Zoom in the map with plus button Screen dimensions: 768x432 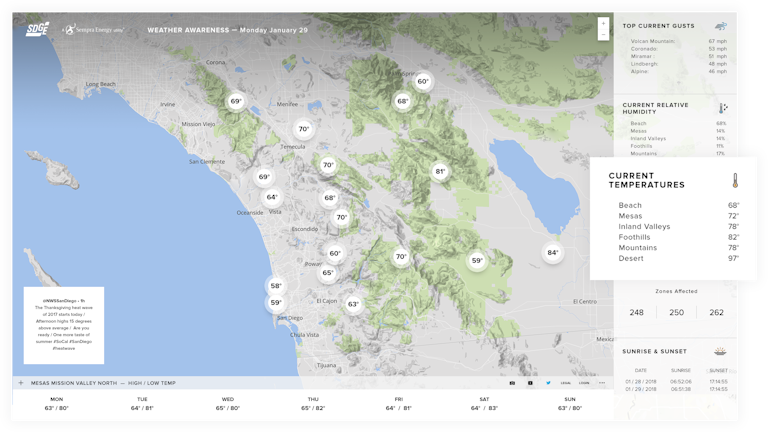coord(602,23)
